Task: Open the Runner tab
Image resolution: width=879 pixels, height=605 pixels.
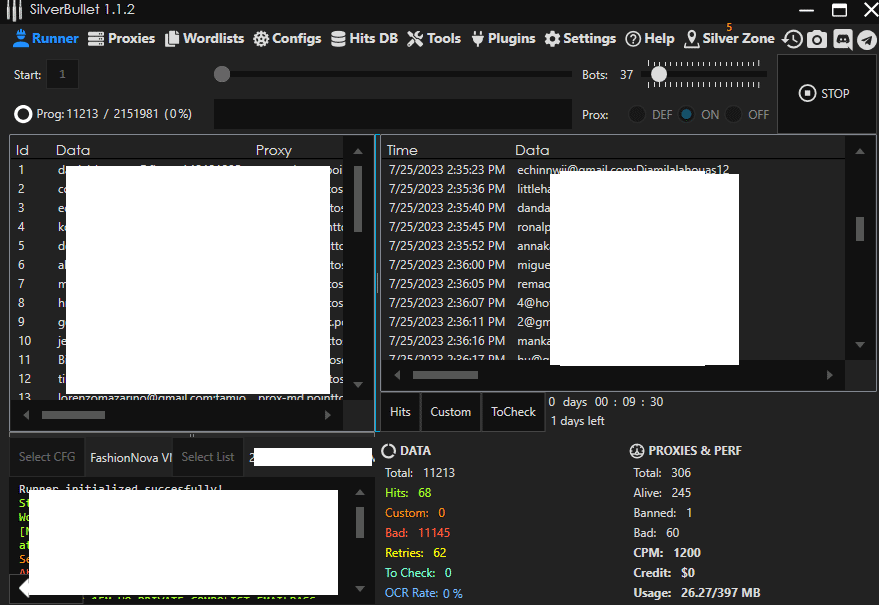Action: 46,39
